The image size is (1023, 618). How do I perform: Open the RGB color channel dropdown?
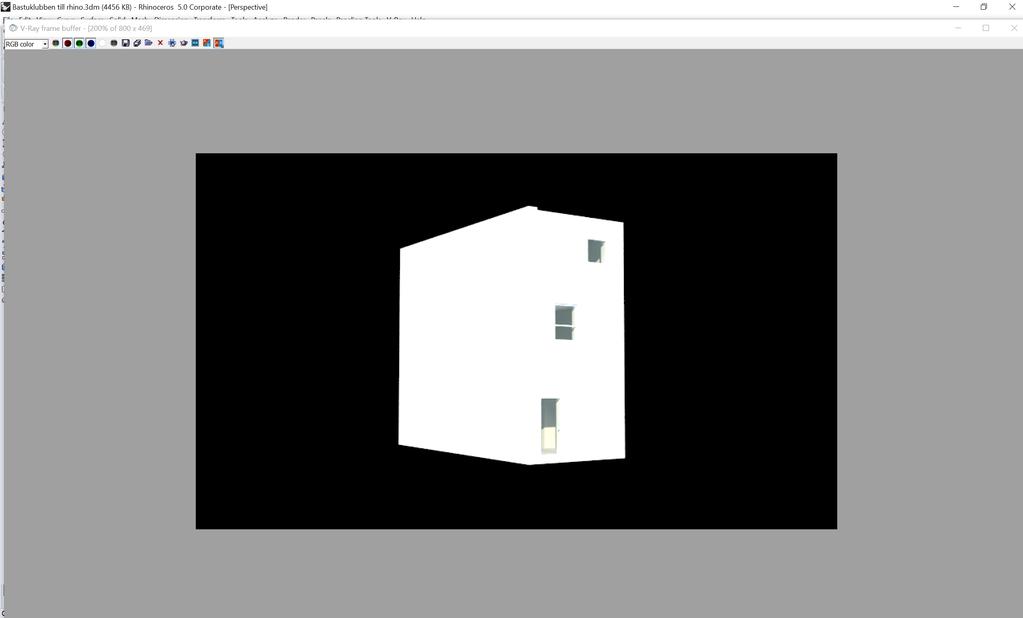[x=26, y=44]
